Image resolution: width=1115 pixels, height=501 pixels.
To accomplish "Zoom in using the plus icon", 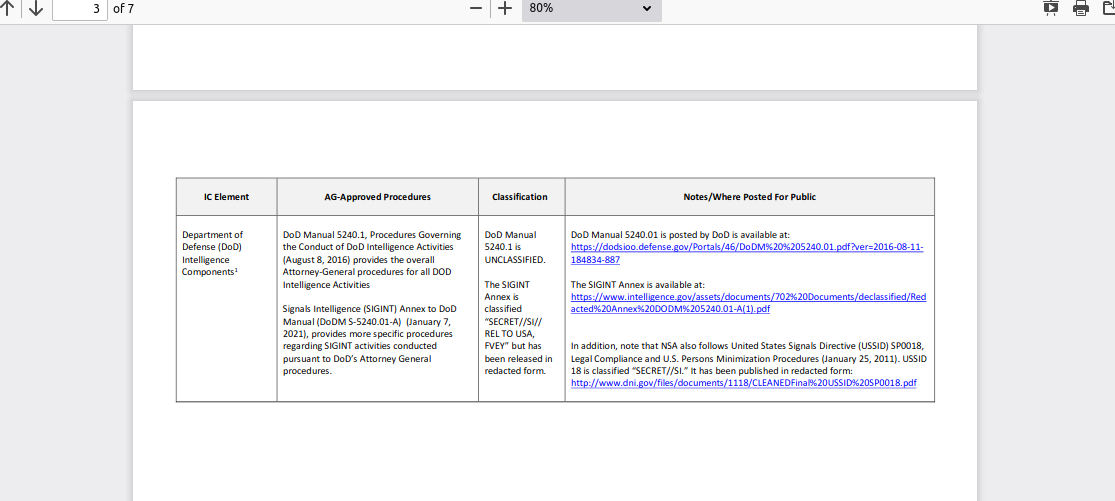I will pyautogui.click(x=504, y=9).
